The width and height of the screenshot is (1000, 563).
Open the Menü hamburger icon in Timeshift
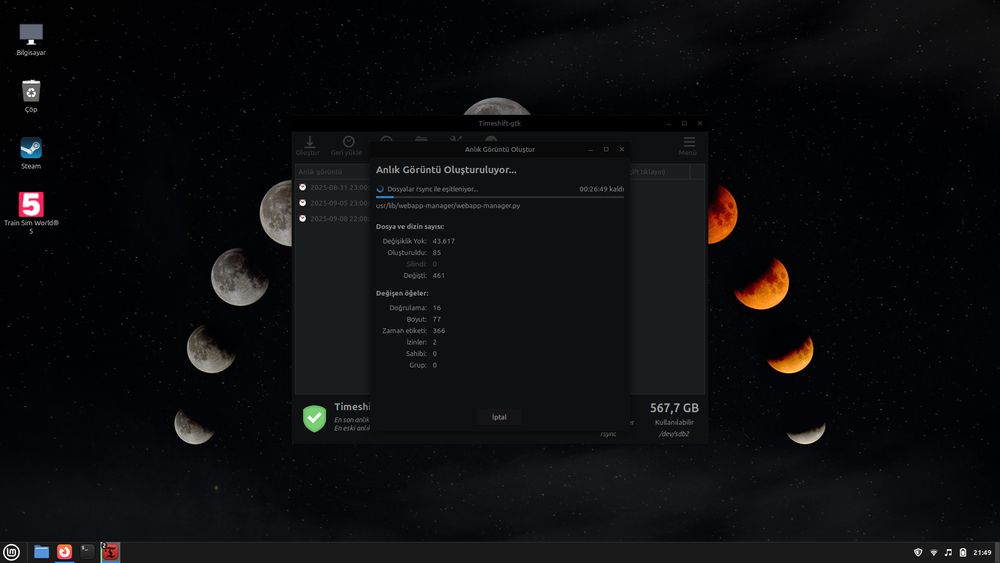(688, 145)
